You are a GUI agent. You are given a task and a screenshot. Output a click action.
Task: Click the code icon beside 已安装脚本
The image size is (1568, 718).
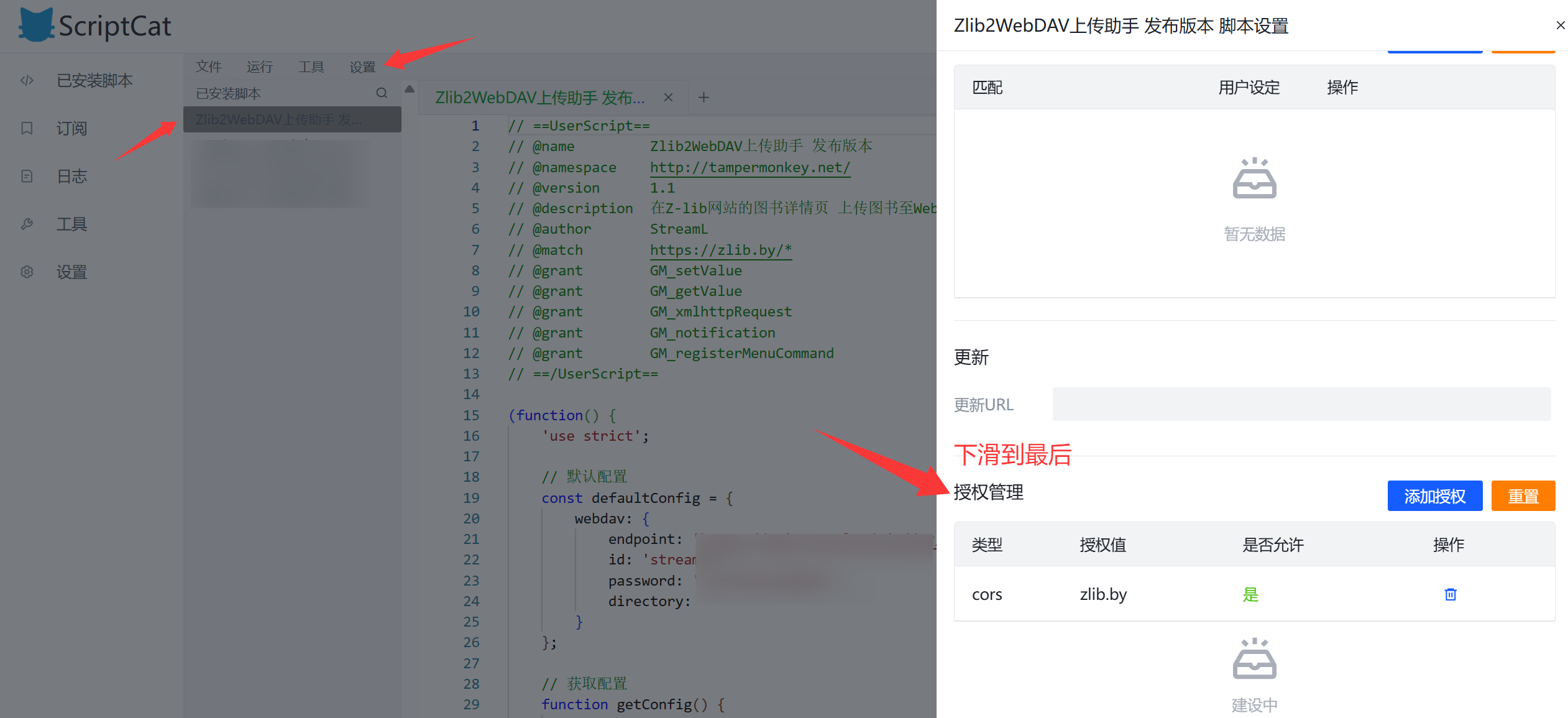[x=27, y=80]
